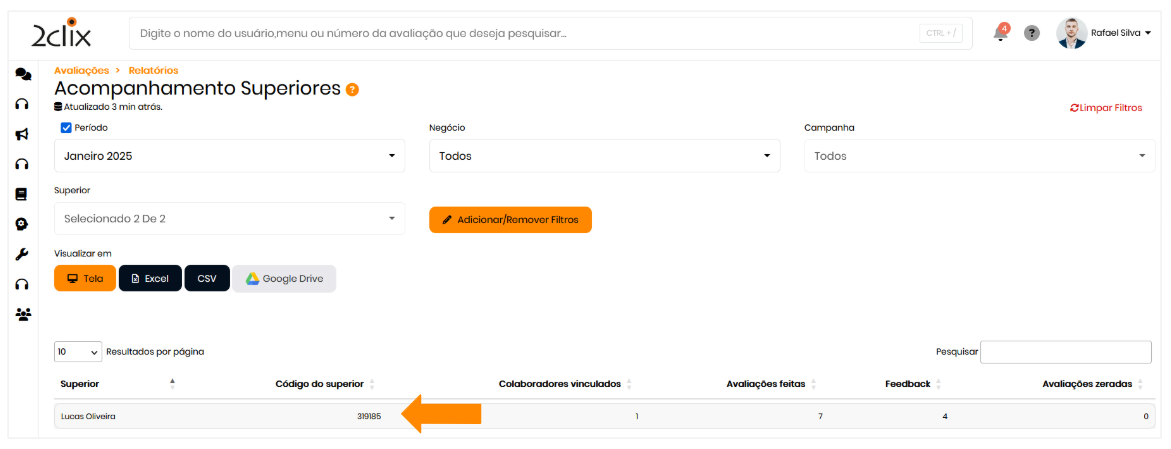
Task: Open the chat bubbles sidebar icon
Action: 23,75
